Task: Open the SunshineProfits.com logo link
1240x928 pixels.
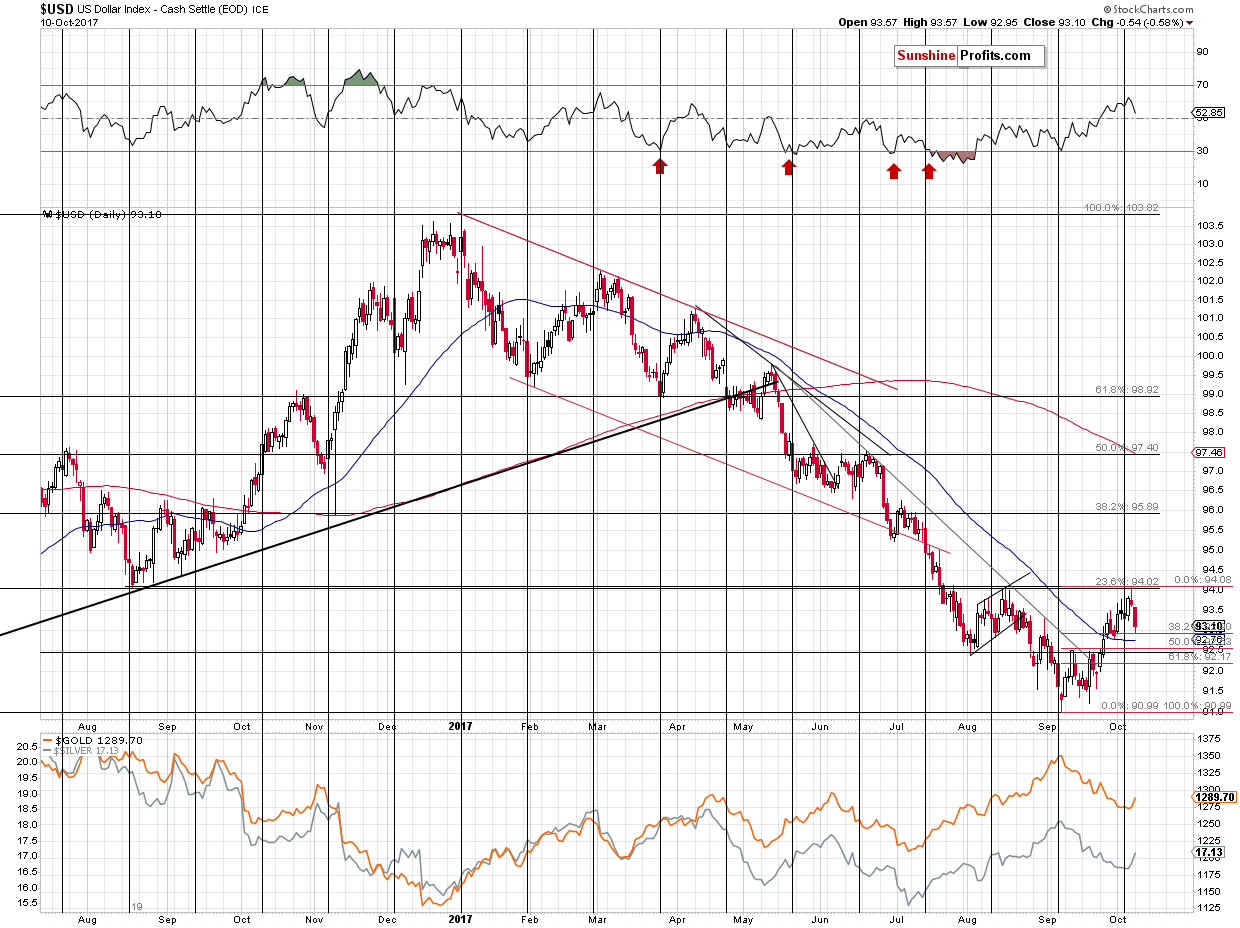Action: [969, 56]
